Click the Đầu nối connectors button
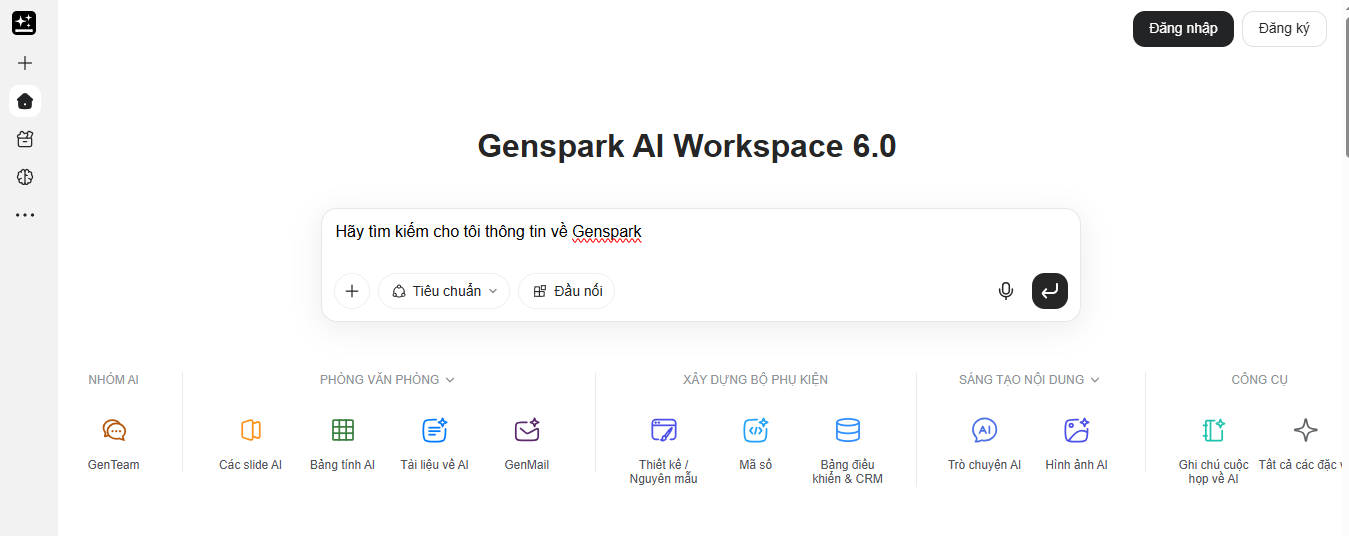The image size is (1349, 536). (x=567, y=291)
